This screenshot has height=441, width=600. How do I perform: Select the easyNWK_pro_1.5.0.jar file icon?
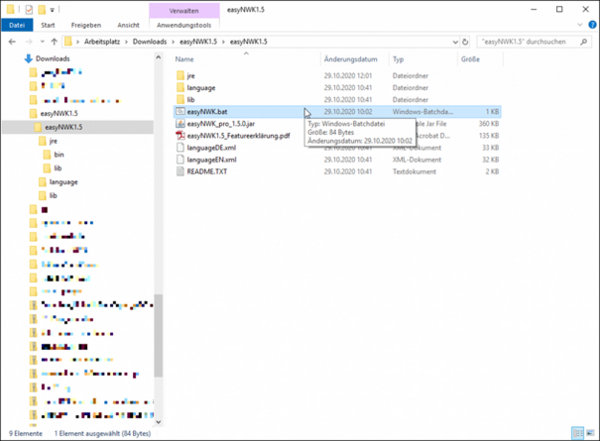(x=180, y=125)
